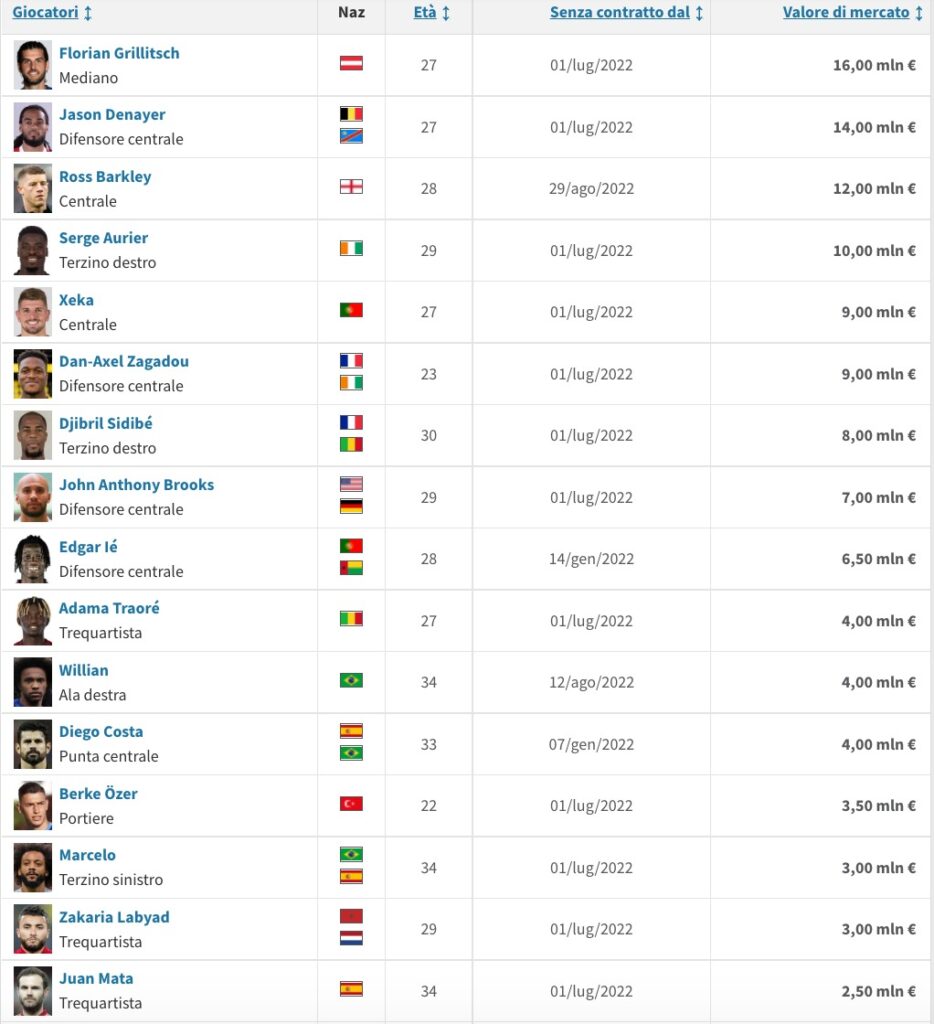The image size is (934, 1024).
Task: Click Djibril Sidibé's France flag icon
Action: (351, 423)
